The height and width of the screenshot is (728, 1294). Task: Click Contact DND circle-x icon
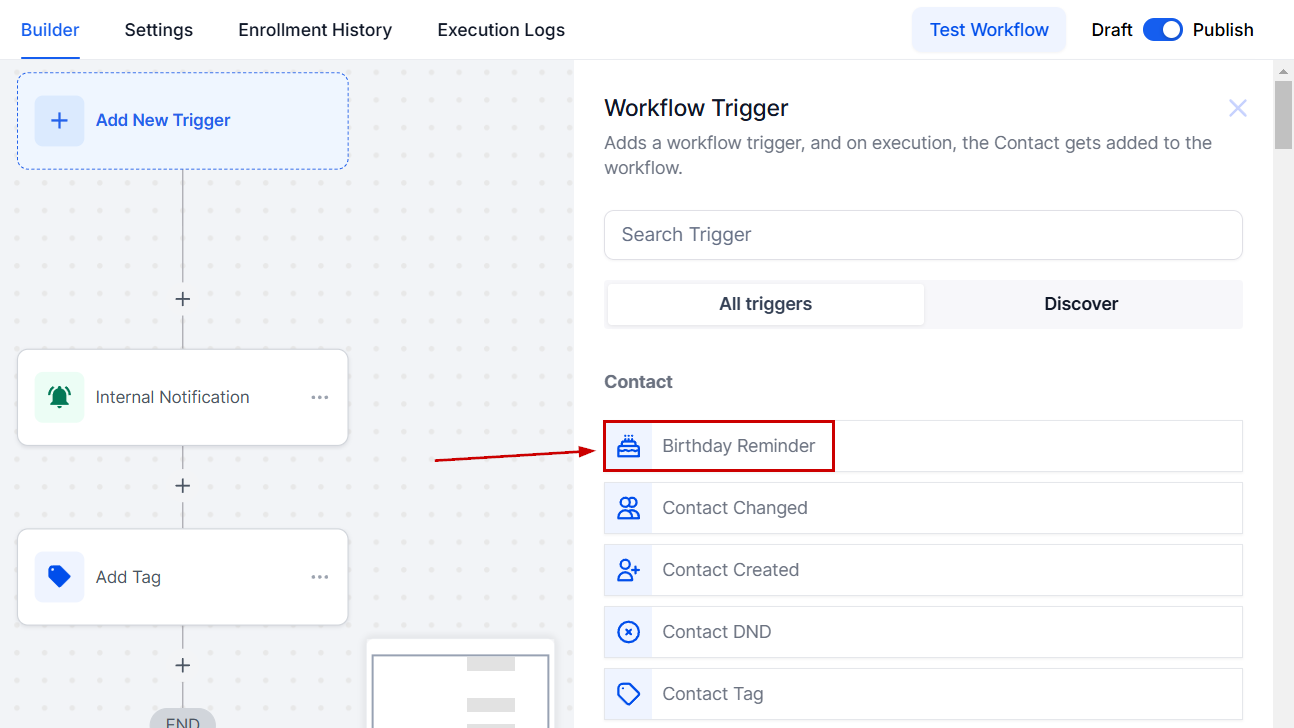pyautogui.click(x=628, y=632)
